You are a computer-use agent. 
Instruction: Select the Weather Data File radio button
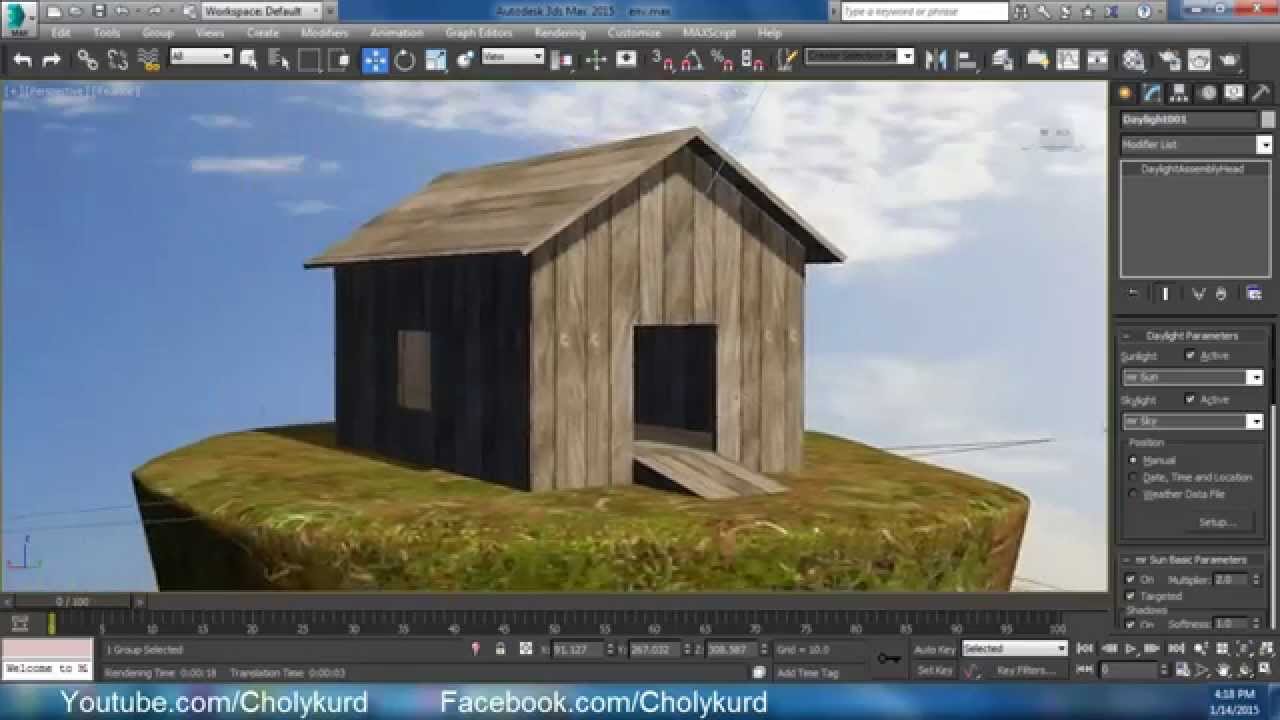click(1133, 494)
